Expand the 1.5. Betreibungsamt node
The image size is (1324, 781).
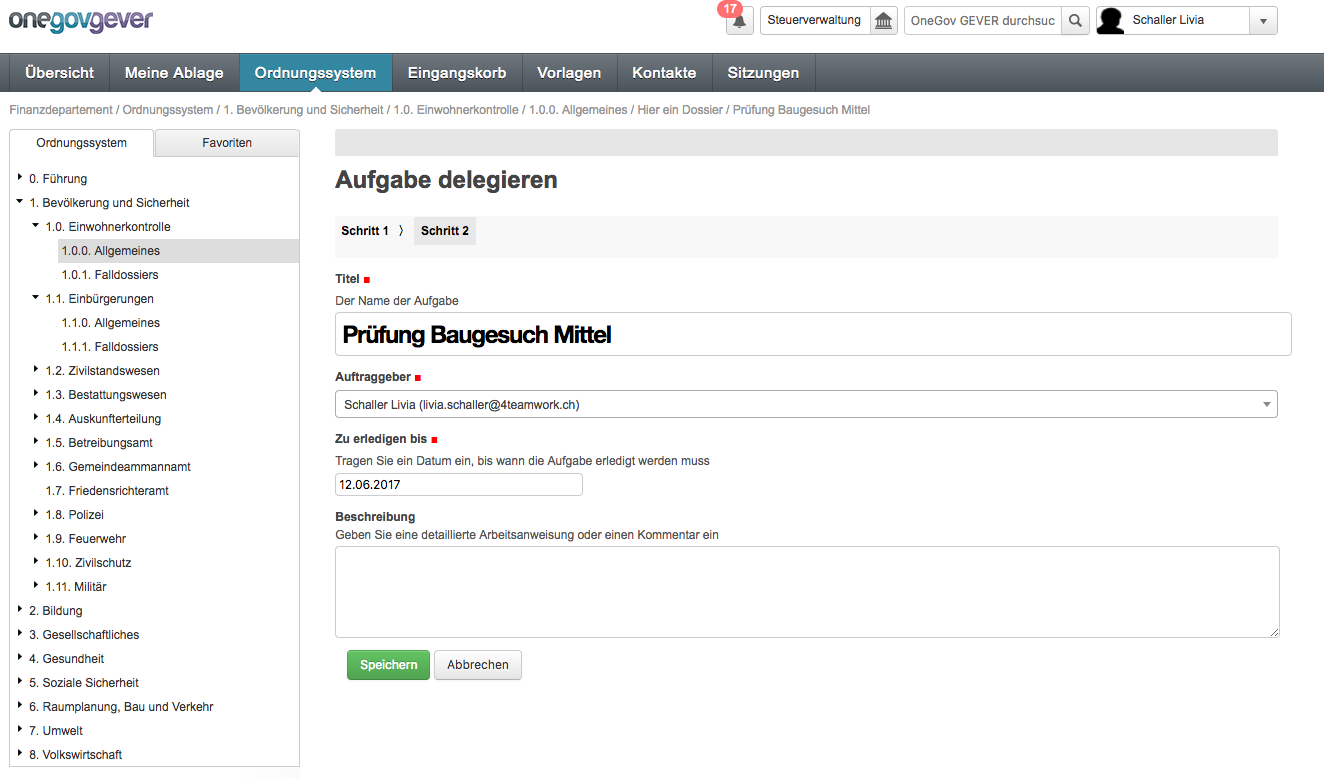36,442
